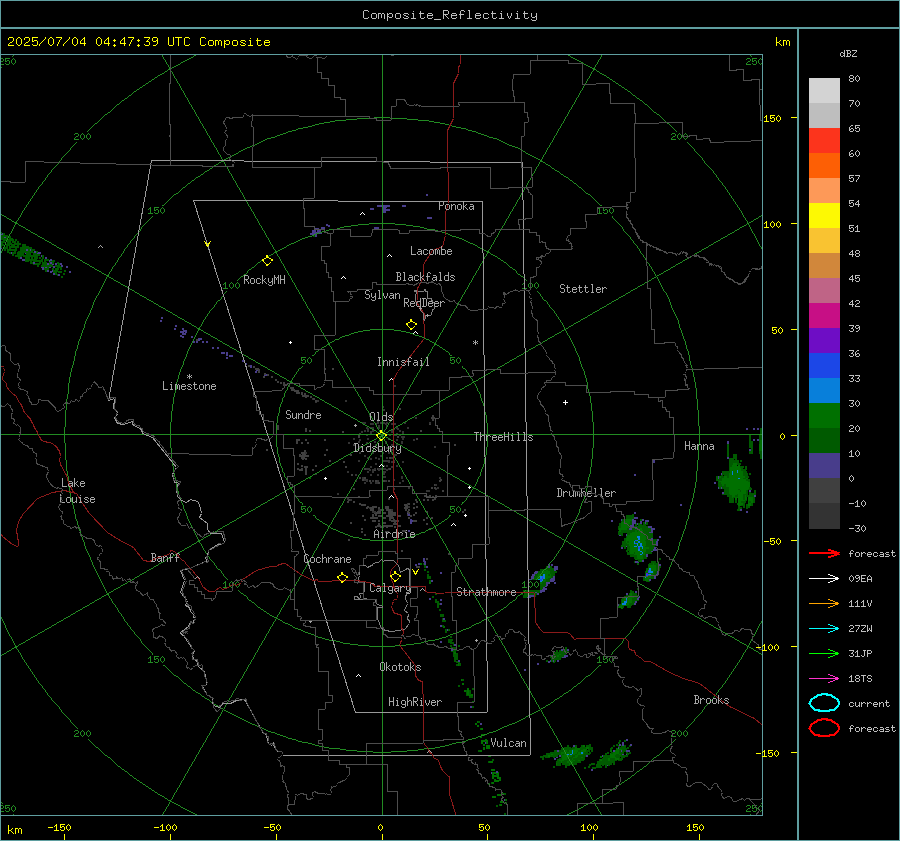This screenshot has height=841, width=900.
Task: Click the Composite_Reflectivity title
Action: point(450,15)
